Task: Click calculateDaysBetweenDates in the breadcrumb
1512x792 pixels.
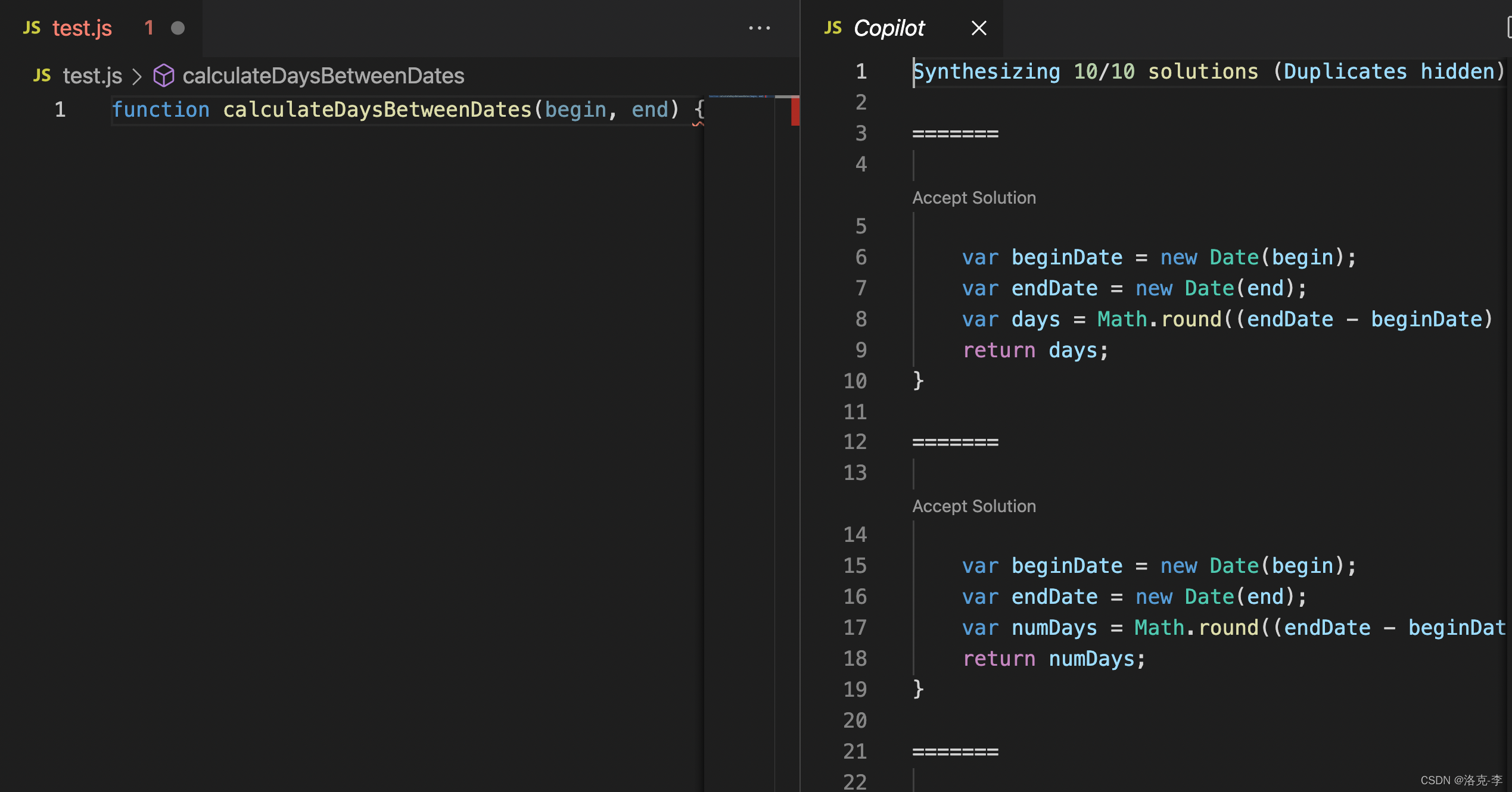Action: click(323, 76)
